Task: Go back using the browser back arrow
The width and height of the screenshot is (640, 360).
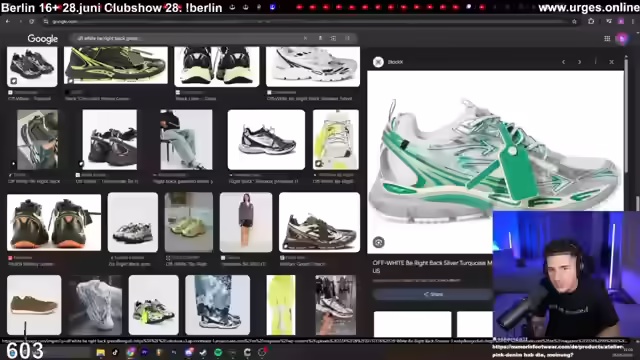Action: (x=8, y=21)
